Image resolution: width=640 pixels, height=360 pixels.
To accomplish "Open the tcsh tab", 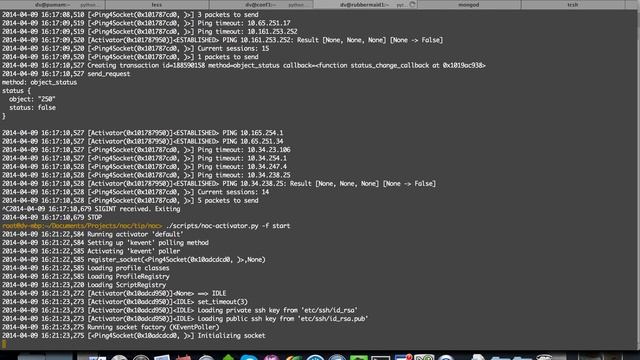I will [573, 4].
